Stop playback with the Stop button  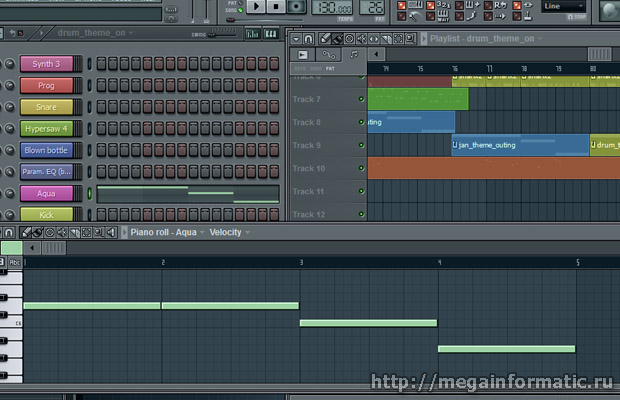[276, 6]
